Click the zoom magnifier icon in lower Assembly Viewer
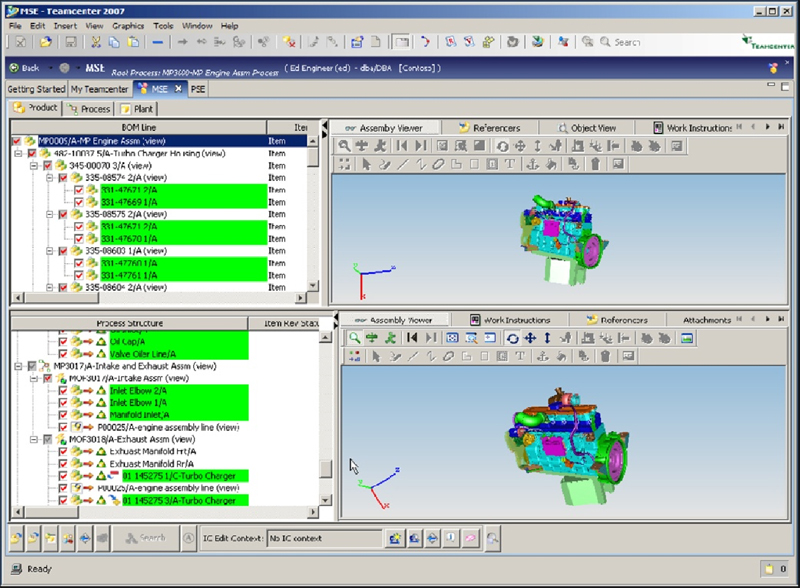The width and height of the screenshot is (800, 588). click(354, 338)
